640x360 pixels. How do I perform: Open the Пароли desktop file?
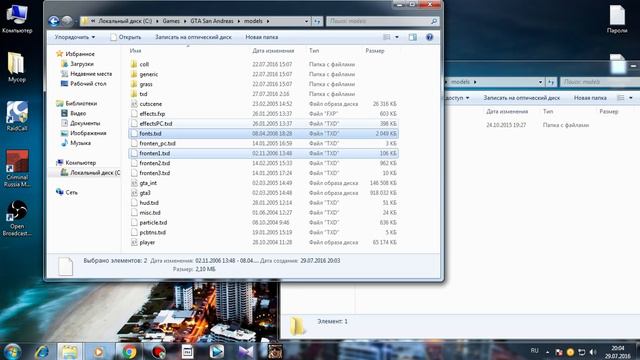click(x=617, y=19)
